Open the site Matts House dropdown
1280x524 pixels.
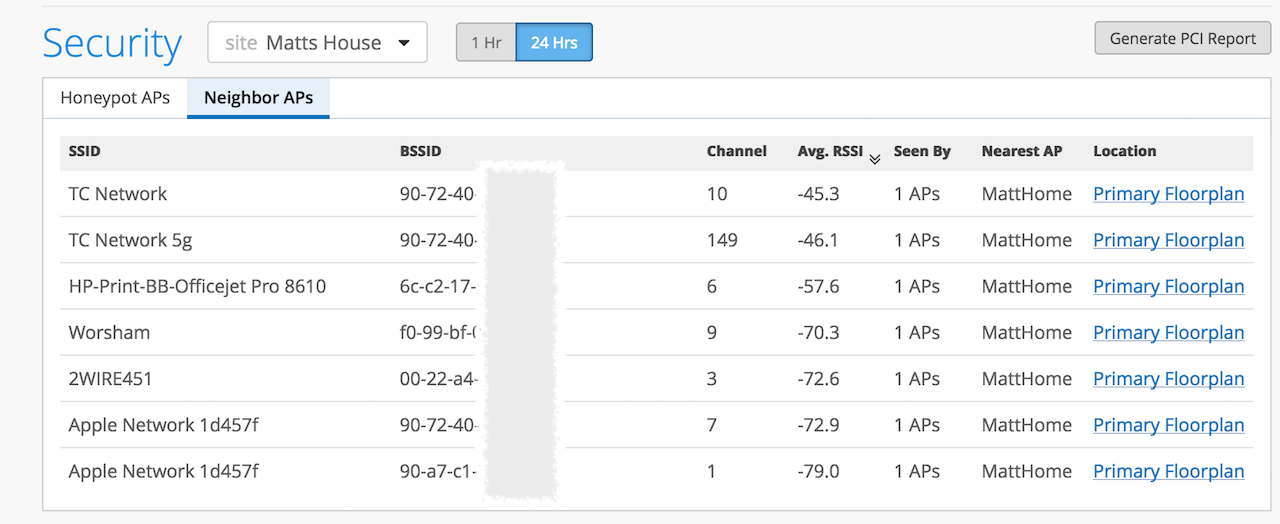(317, 43)
